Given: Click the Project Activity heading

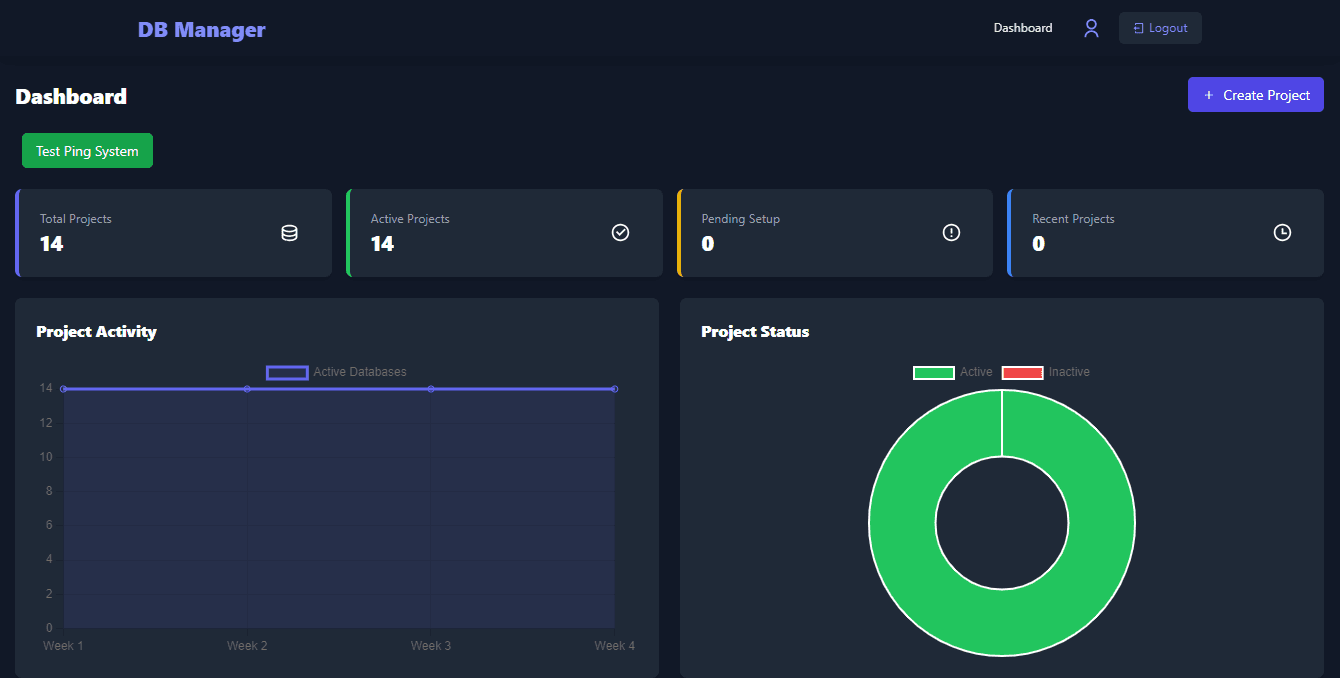Looking at the screenshot, I should (x=96, y=331).
